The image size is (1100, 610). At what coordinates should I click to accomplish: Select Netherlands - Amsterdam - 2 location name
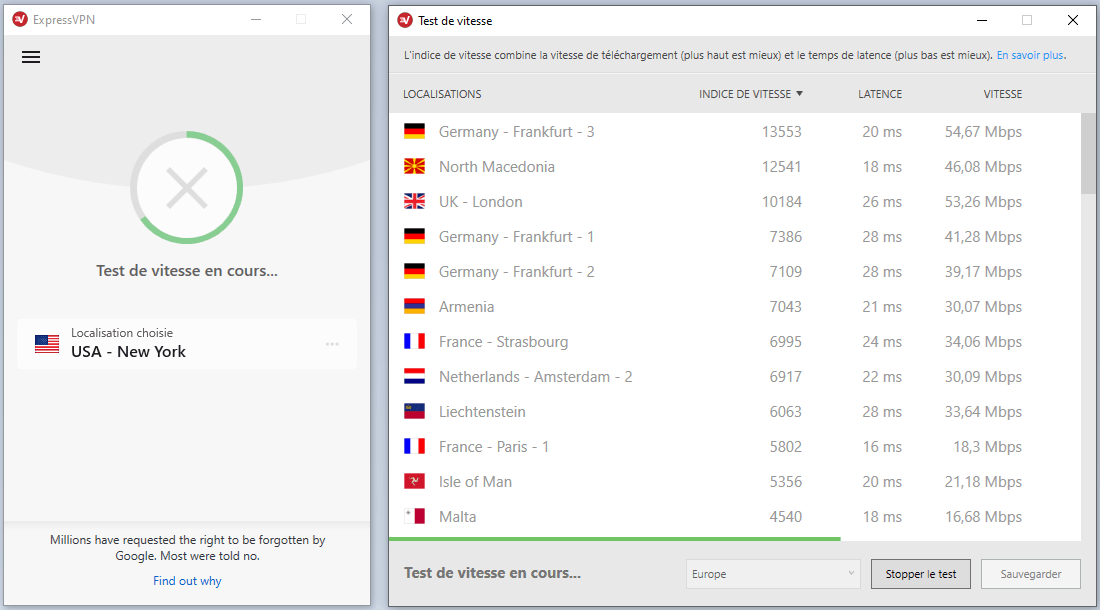tap(535, 377)
